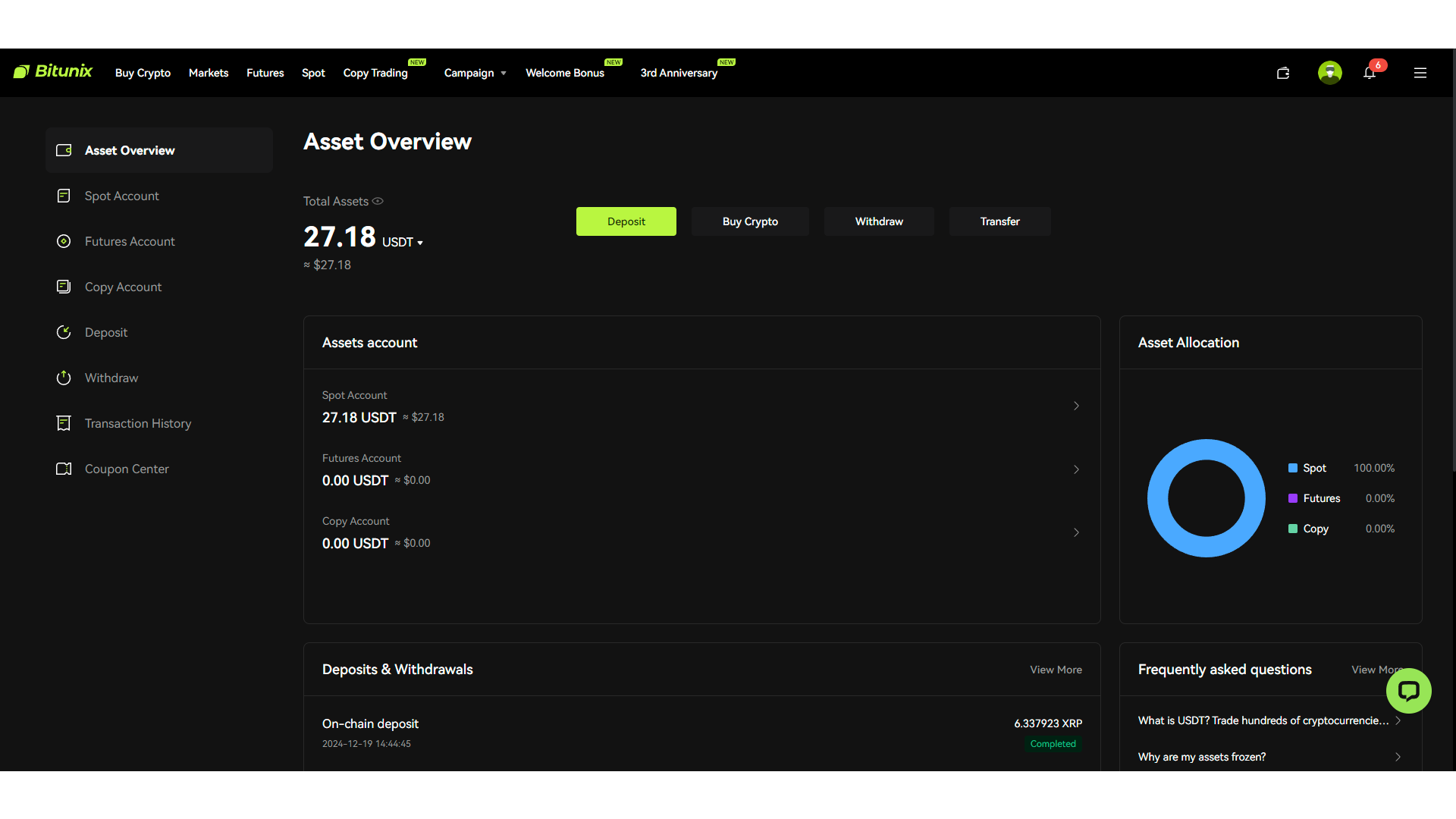Click View More in Deposits & Withdrawals
This screenshot has height=819, width=1456.
[x=1056, y=670]
